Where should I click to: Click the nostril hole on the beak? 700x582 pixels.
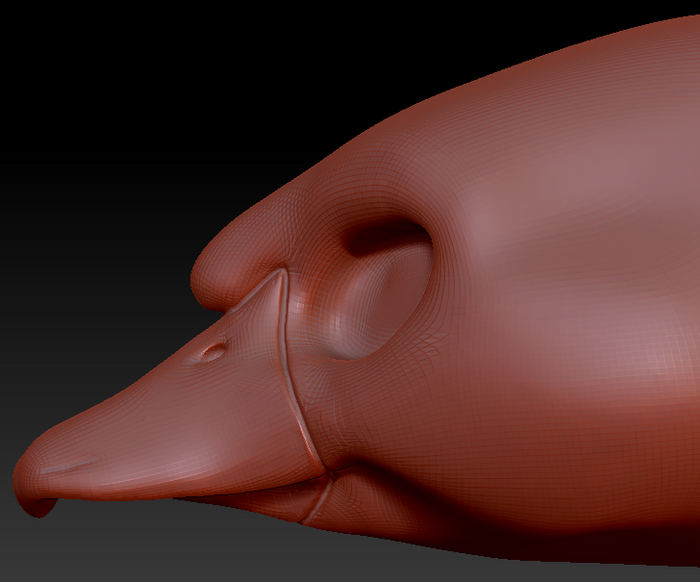212,351
